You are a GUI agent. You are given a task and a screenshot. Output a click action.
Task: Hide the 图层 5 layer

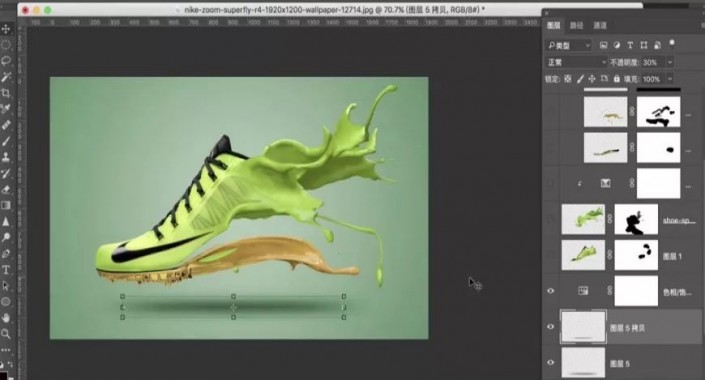550,362
